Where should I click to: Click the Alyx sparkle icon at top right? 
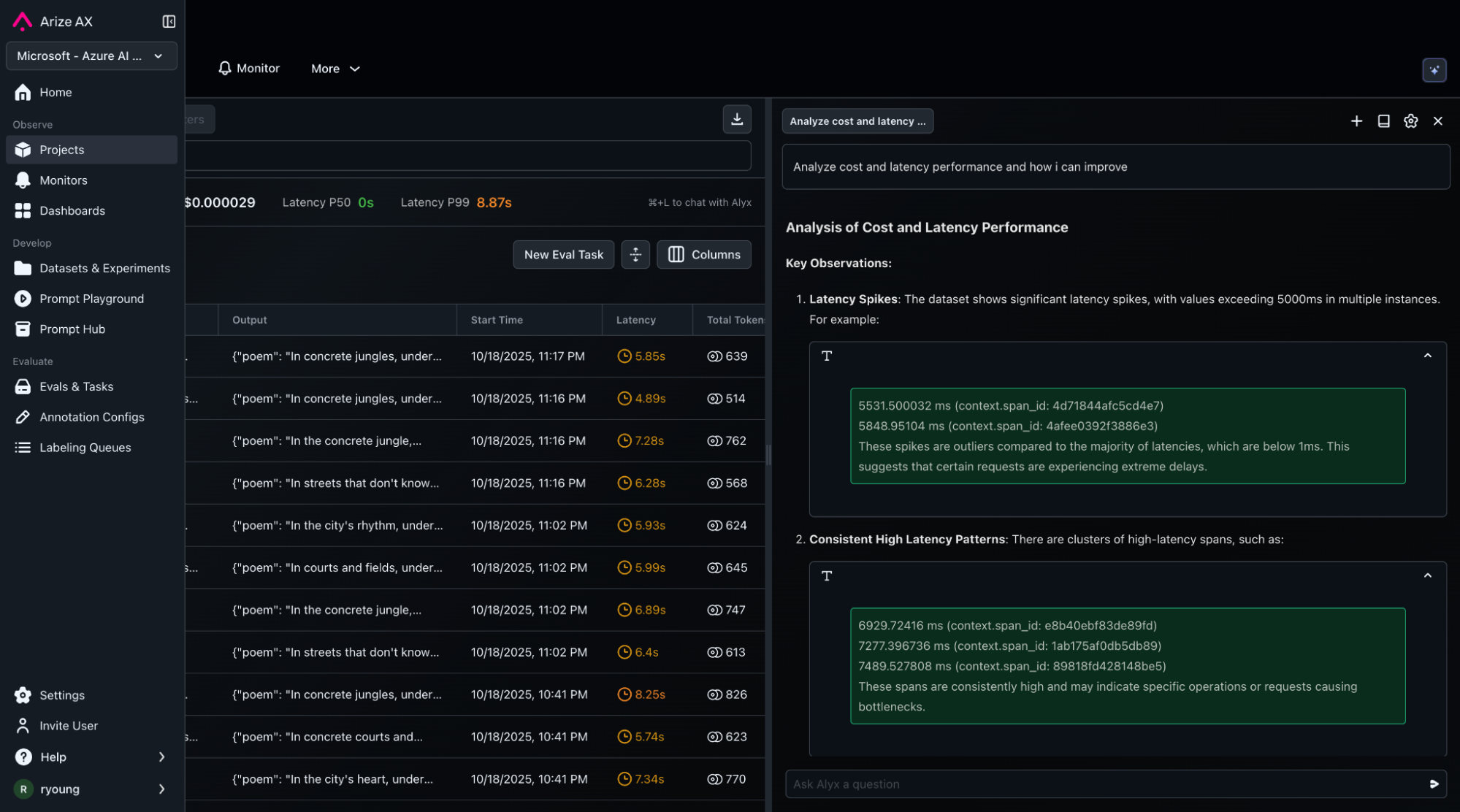(1434, 70)
